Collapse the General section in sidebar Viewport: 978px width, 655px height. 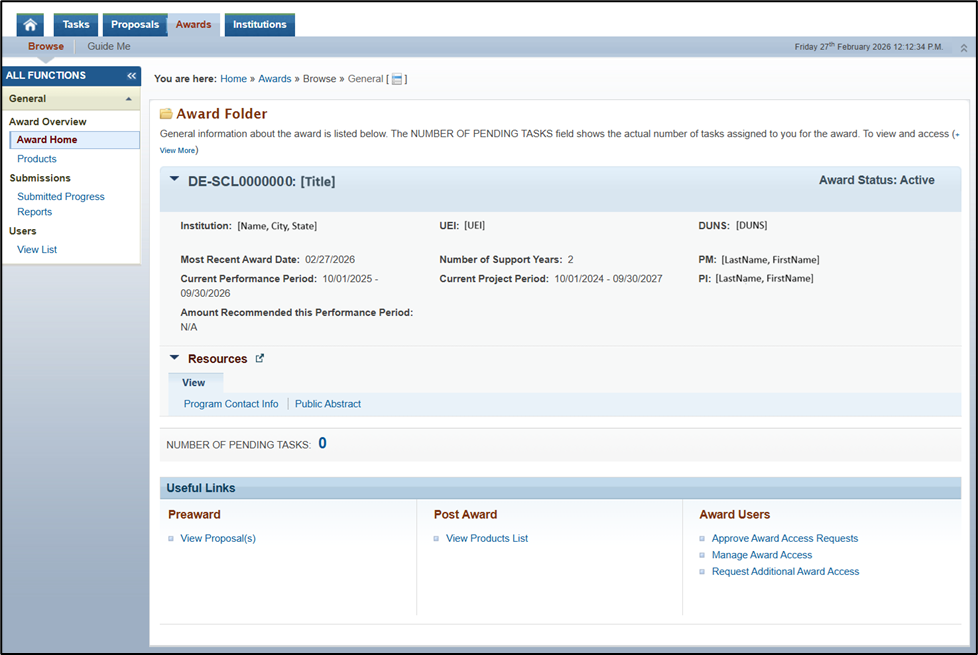click(x=127, y=99)
